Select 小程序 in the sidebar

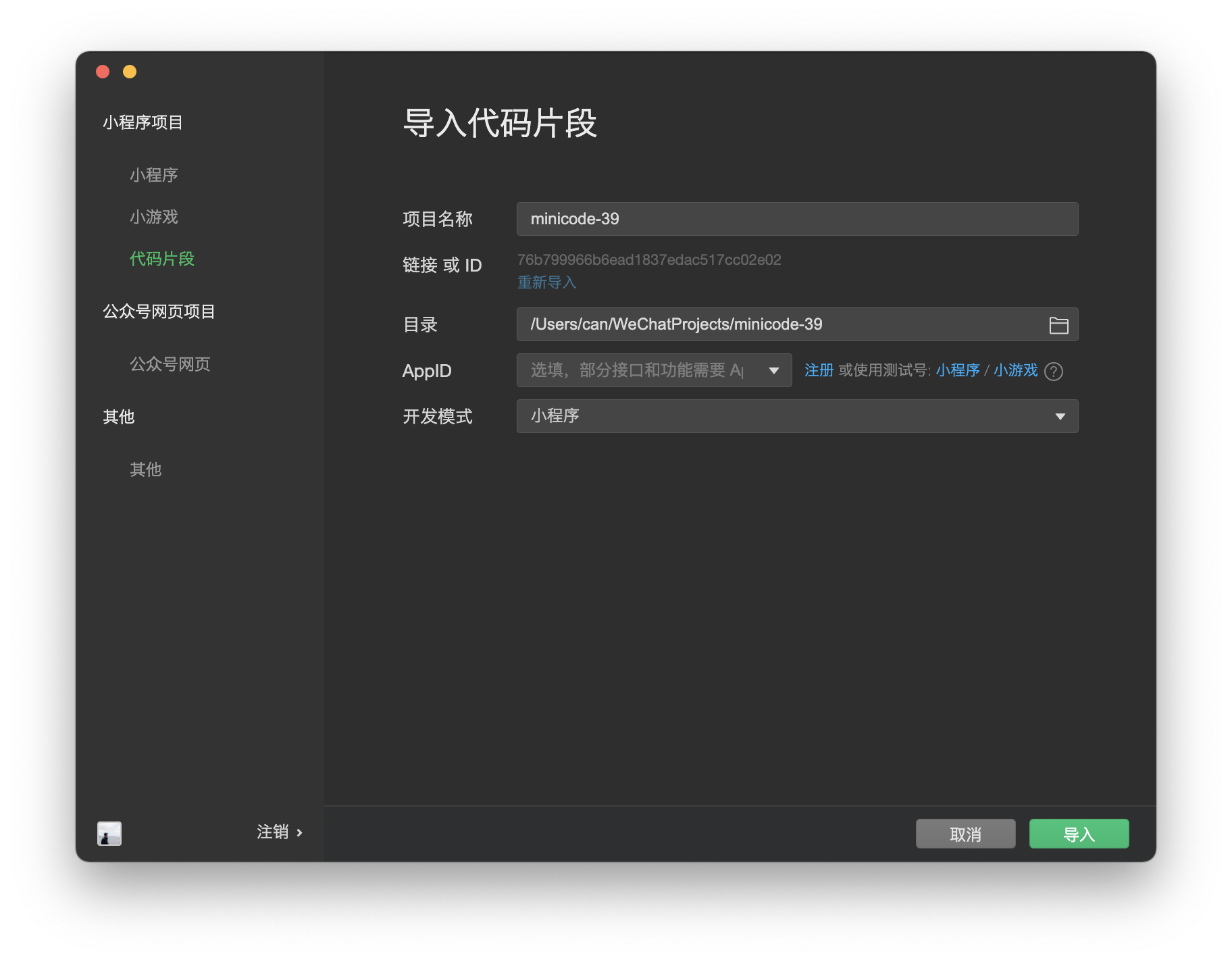[x=154, y=175]
